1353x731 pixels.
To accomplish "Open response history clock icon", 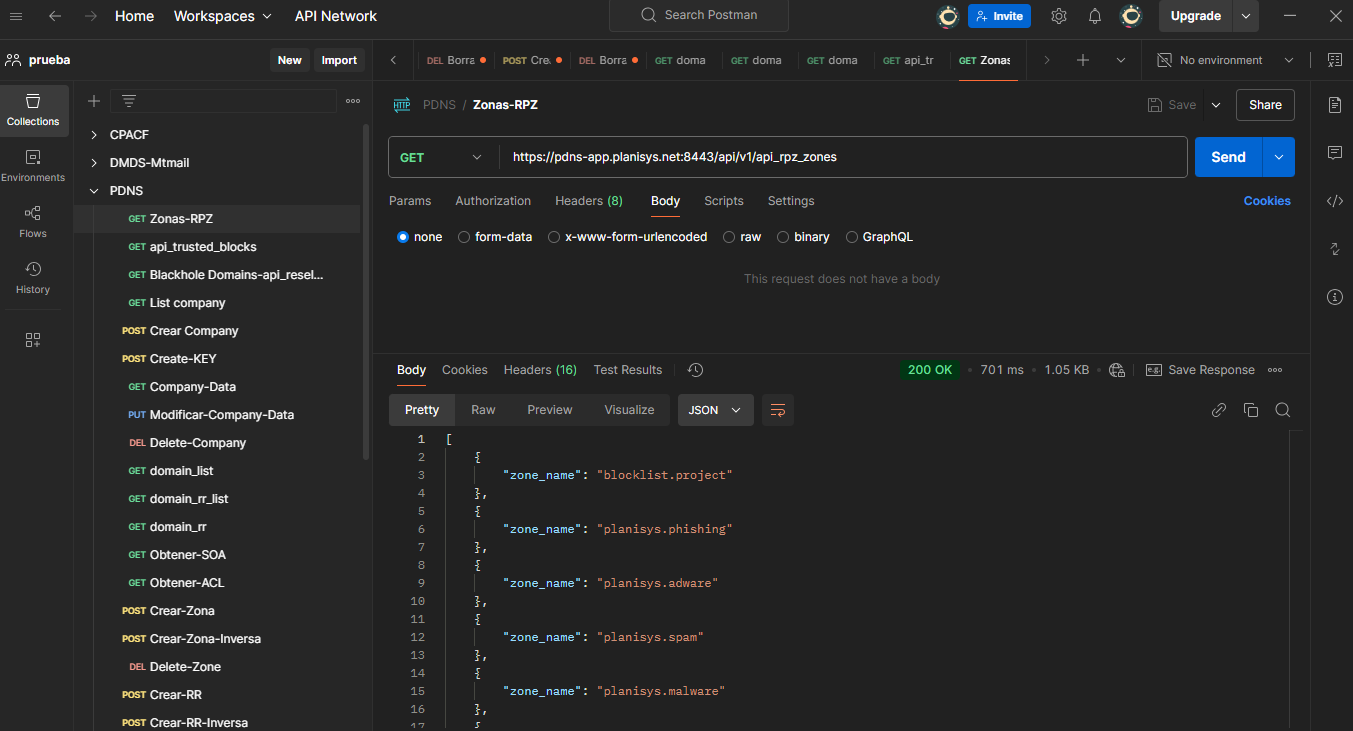I will point(696,370).
